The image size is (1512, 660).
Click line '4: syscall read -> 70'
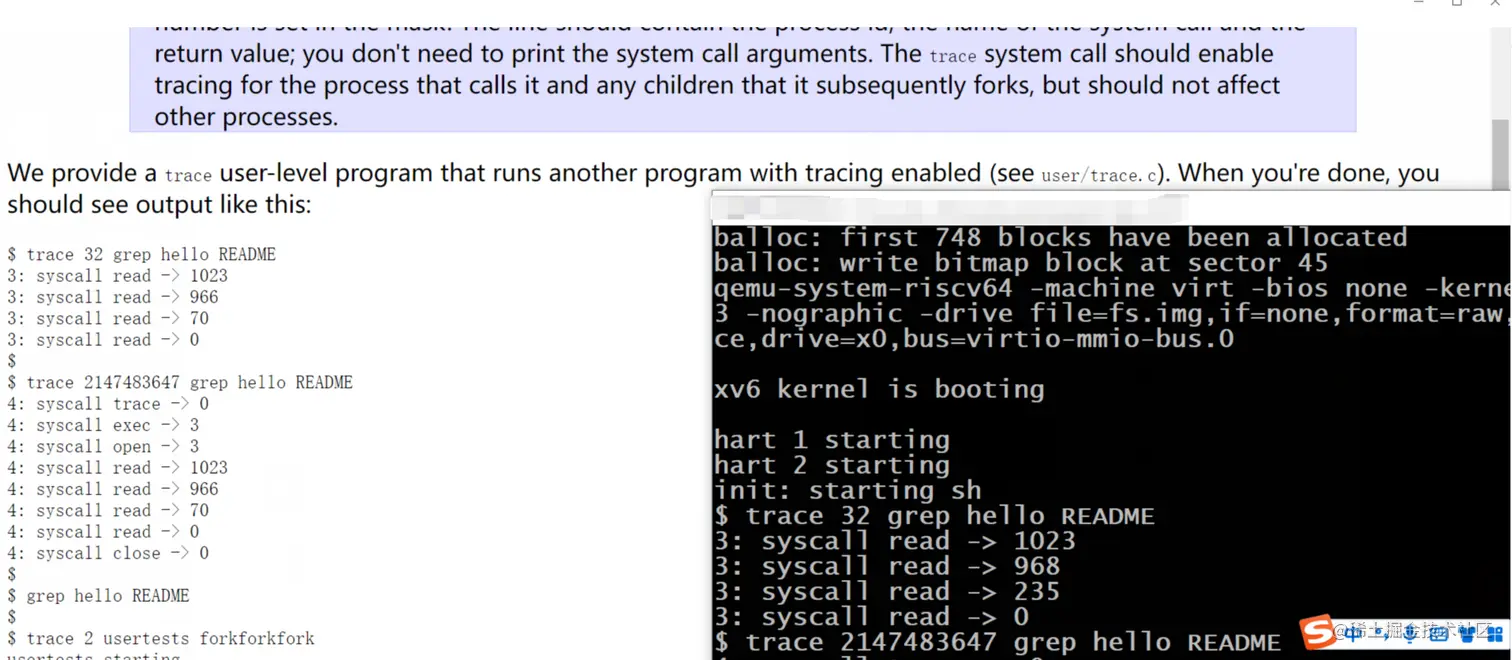(x=108, y=510)
